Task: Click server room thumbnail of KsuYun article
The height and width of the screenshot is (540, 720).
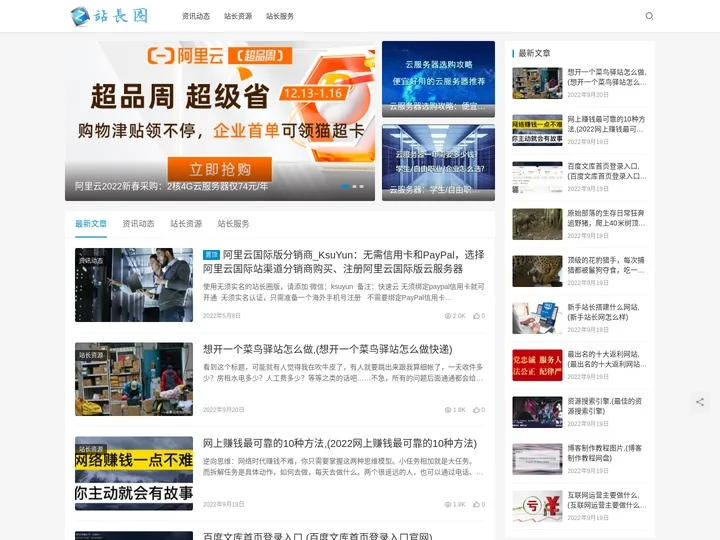Action: 134,285
